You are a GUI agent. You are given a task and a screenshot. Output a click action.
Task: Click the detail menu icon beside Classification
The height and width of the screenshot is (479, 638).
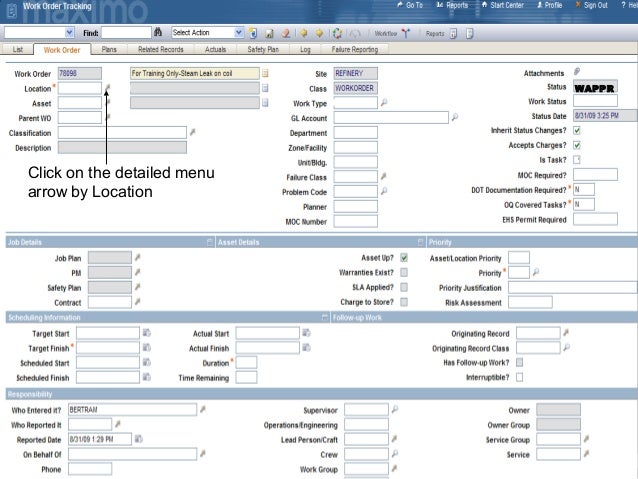(193, 132)
